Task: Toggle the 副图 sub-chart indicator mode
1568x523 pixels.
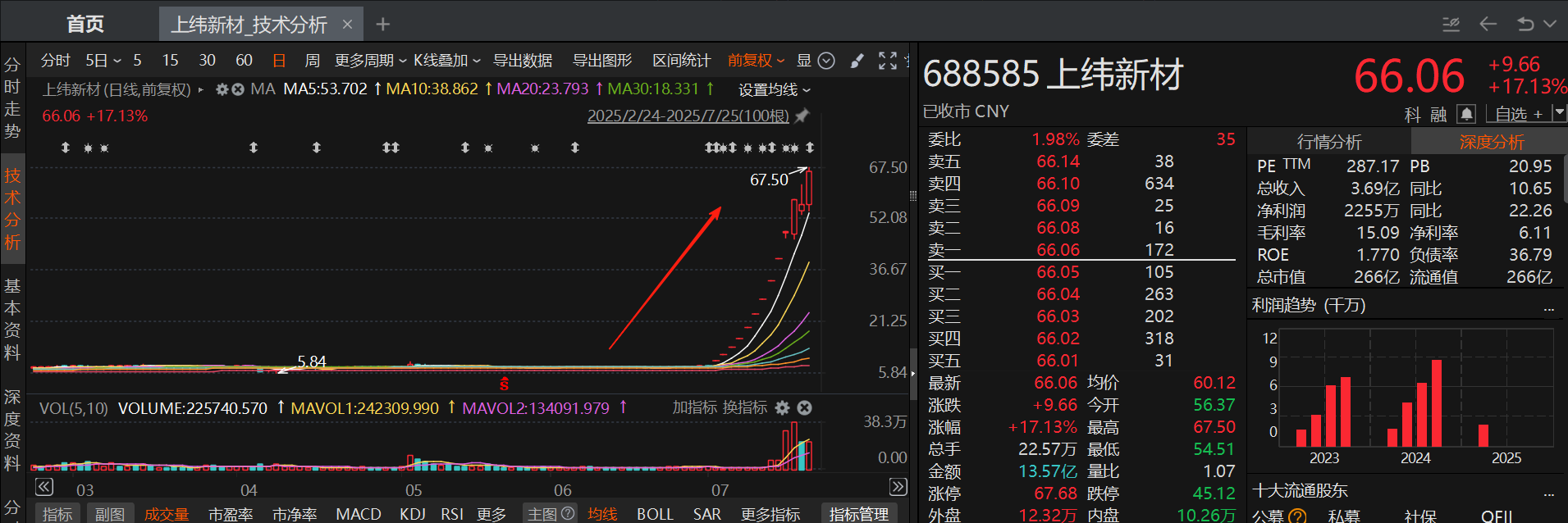Action: pyautogui.click(x=110, y=514)
